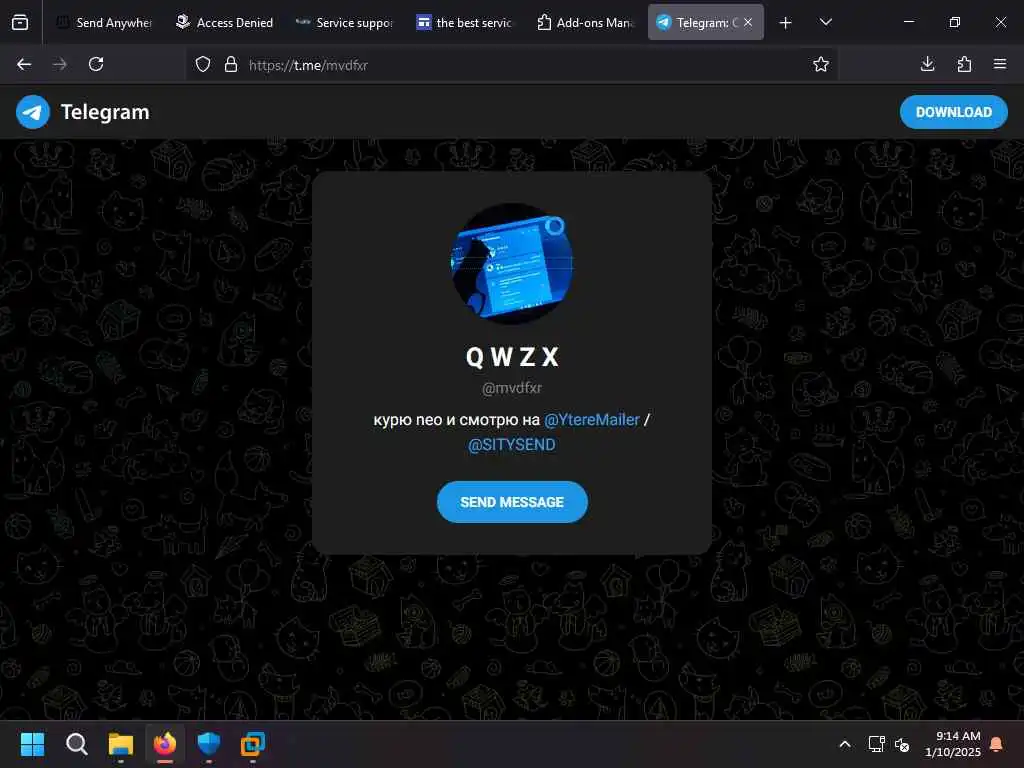
Task: Restore down the Firefox window
Action: pos(955,22)
